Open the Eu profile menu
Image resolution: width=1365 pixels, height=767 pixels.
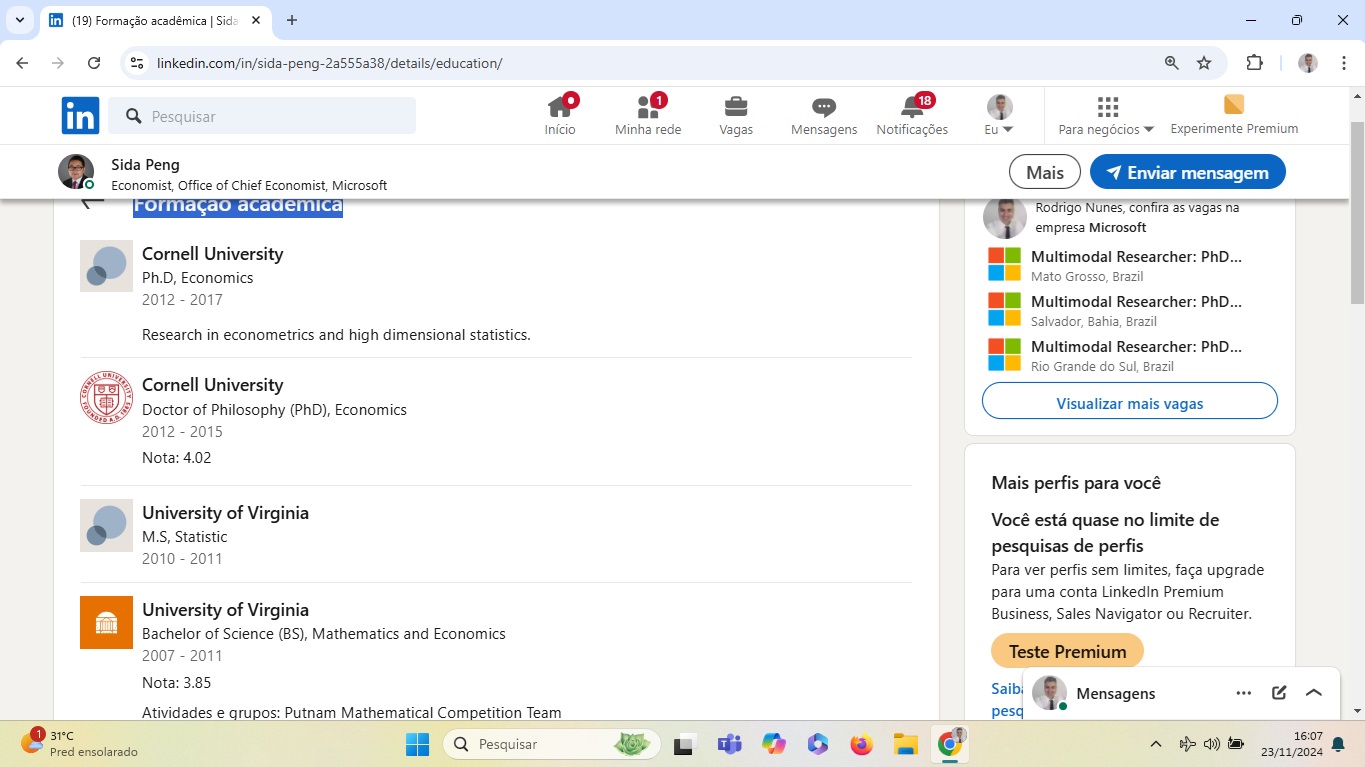[x=999, y=116]
